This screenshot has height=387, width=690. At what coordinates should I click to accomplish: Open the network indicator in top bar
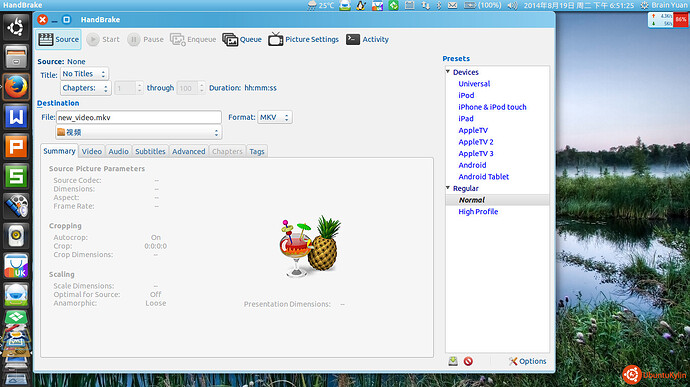426,5
